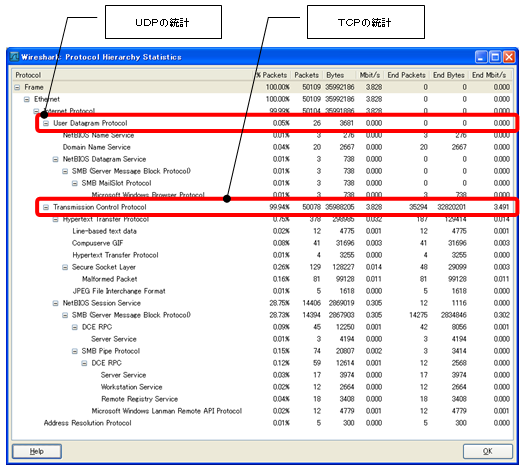Click the OK button

coord(488,451)
